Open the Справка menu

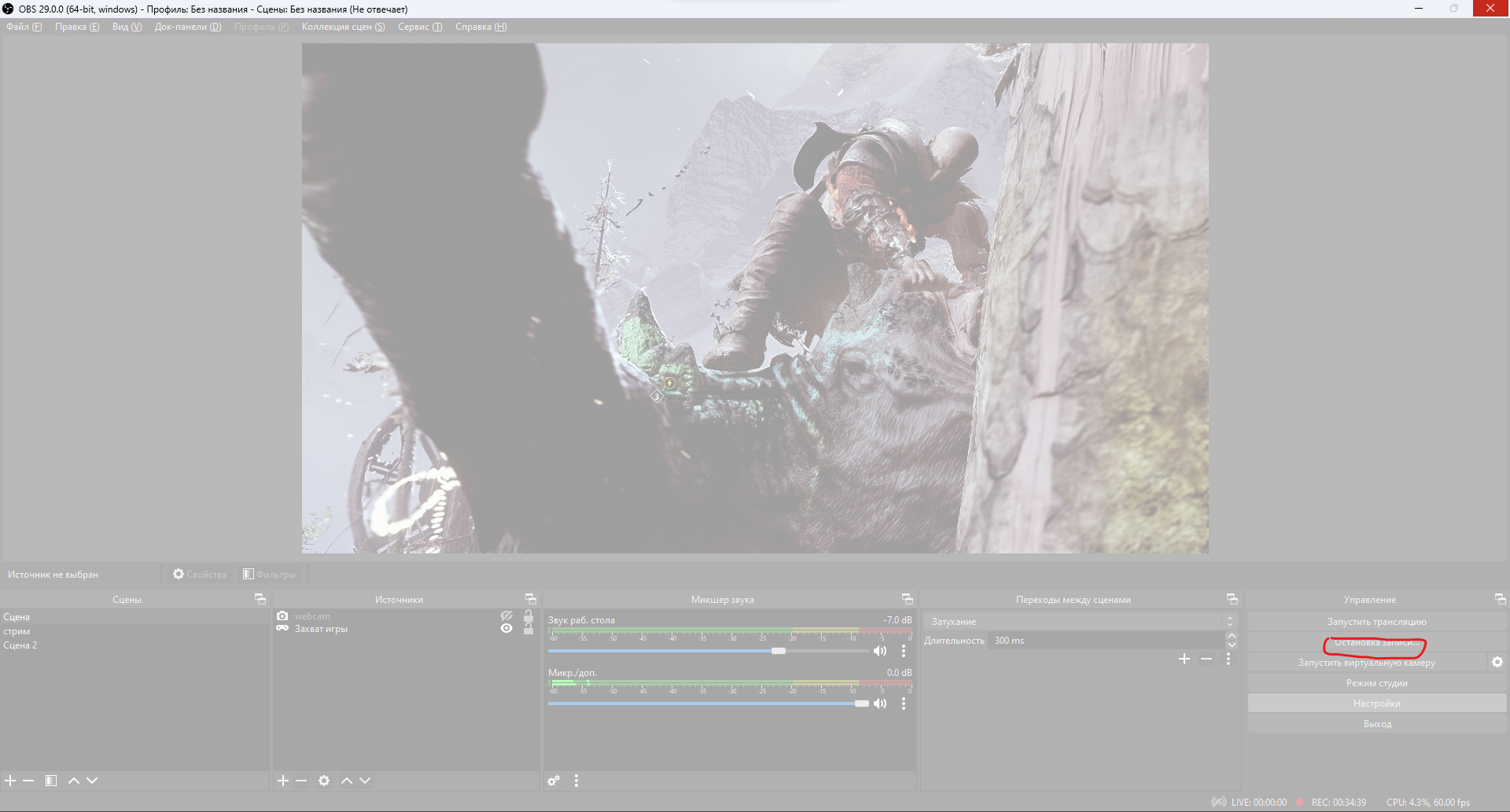pyautogui.click(x=481, y=27)
